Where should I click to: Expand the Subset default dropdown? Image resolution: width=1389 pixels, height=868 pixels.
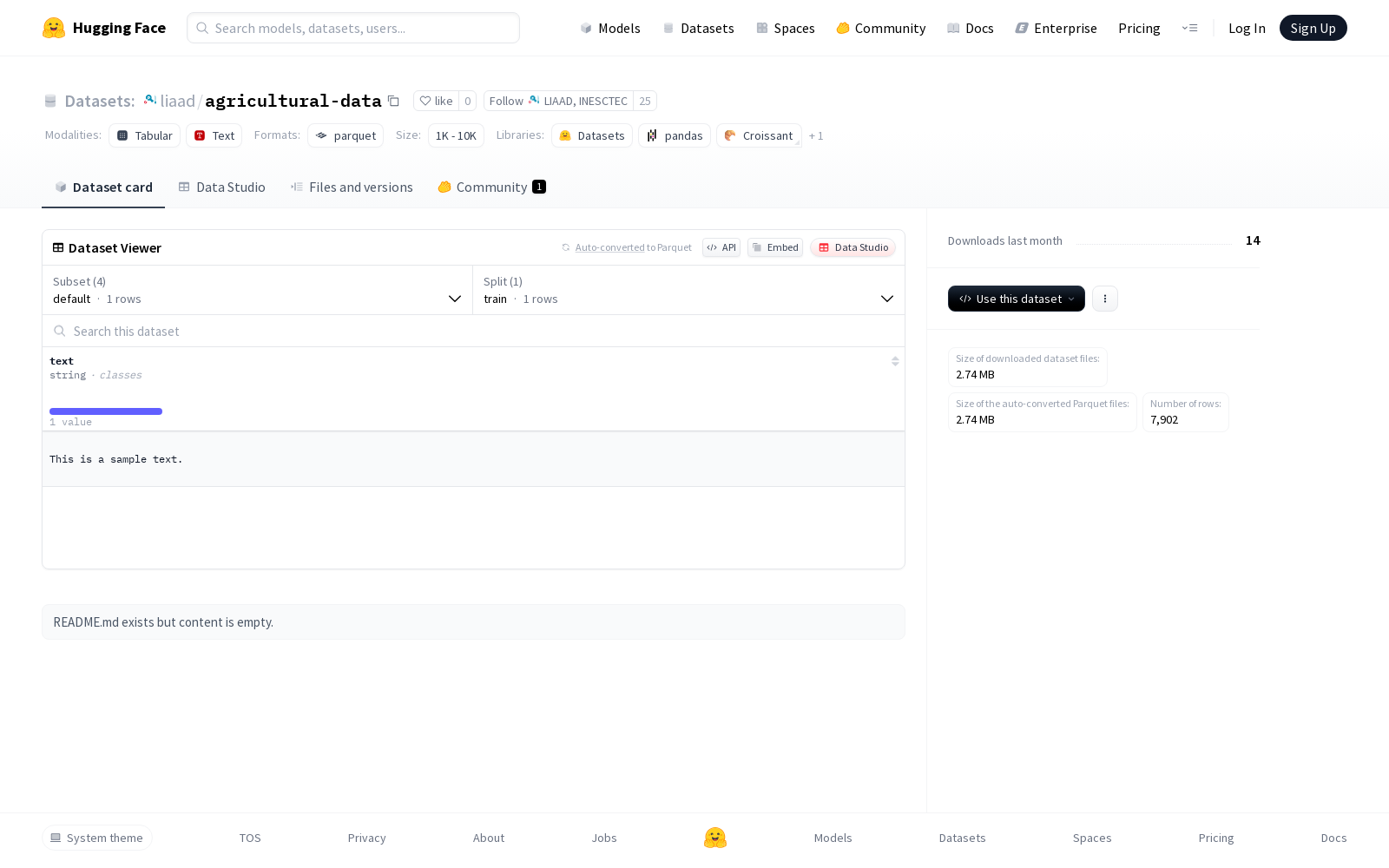coord(257,290)
